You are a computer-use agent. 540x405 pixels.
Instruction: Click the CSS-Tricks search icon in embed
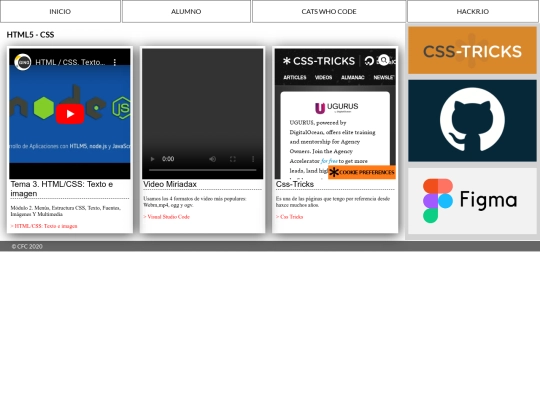384,60
